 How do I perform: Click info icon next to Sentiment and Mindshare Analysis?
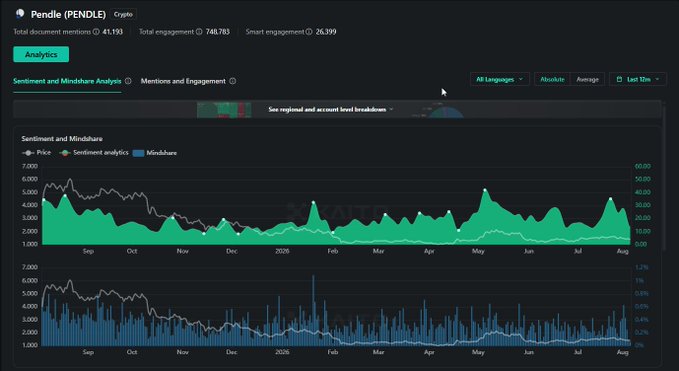(128, 81)
